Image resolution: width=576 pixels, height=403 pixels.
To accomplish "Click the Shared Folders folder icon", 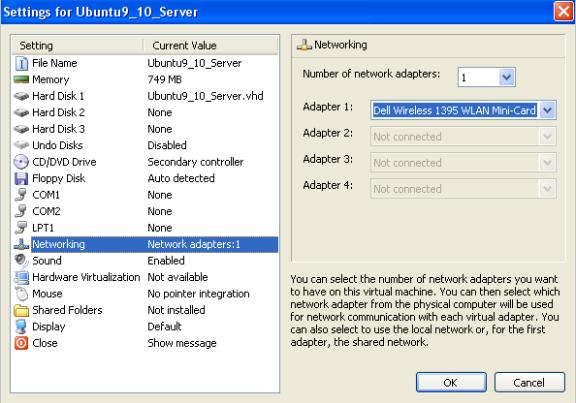I will pos(21,310).
